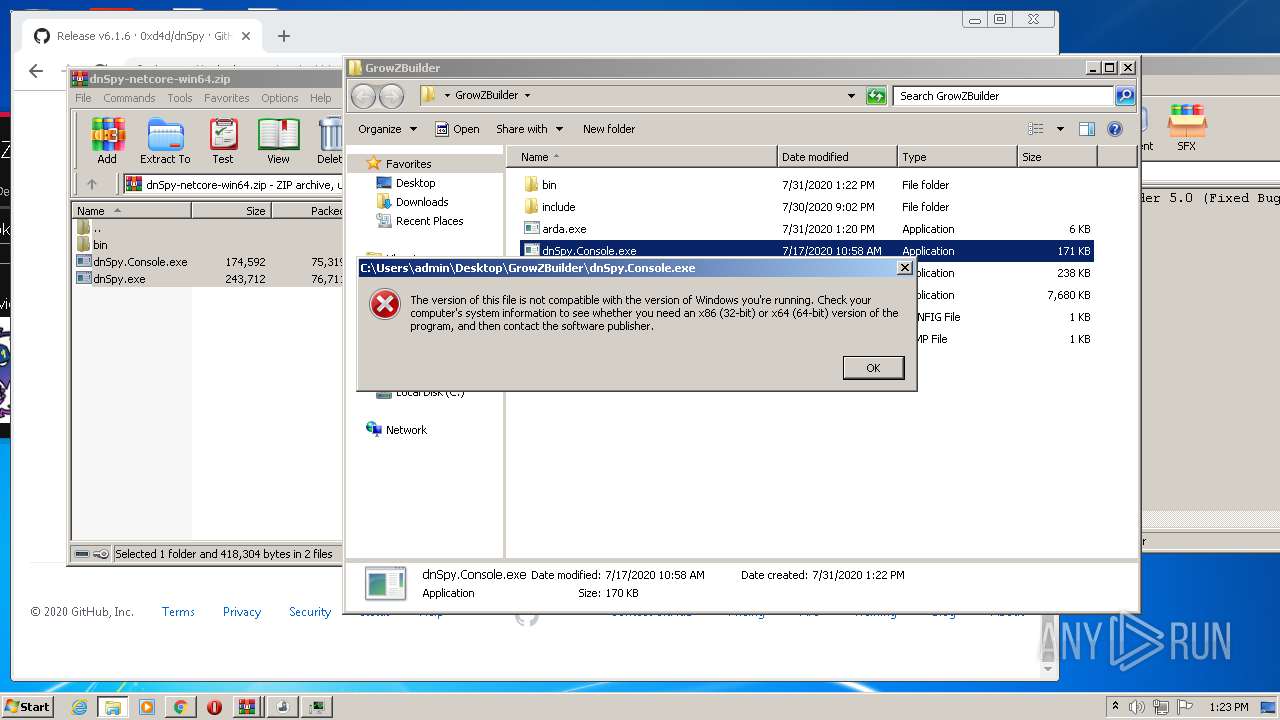Viewport: 1280px width, 720px height.
Task: Click the Test icon in WinRAR toolbar
Action: [x=223, y=140]
